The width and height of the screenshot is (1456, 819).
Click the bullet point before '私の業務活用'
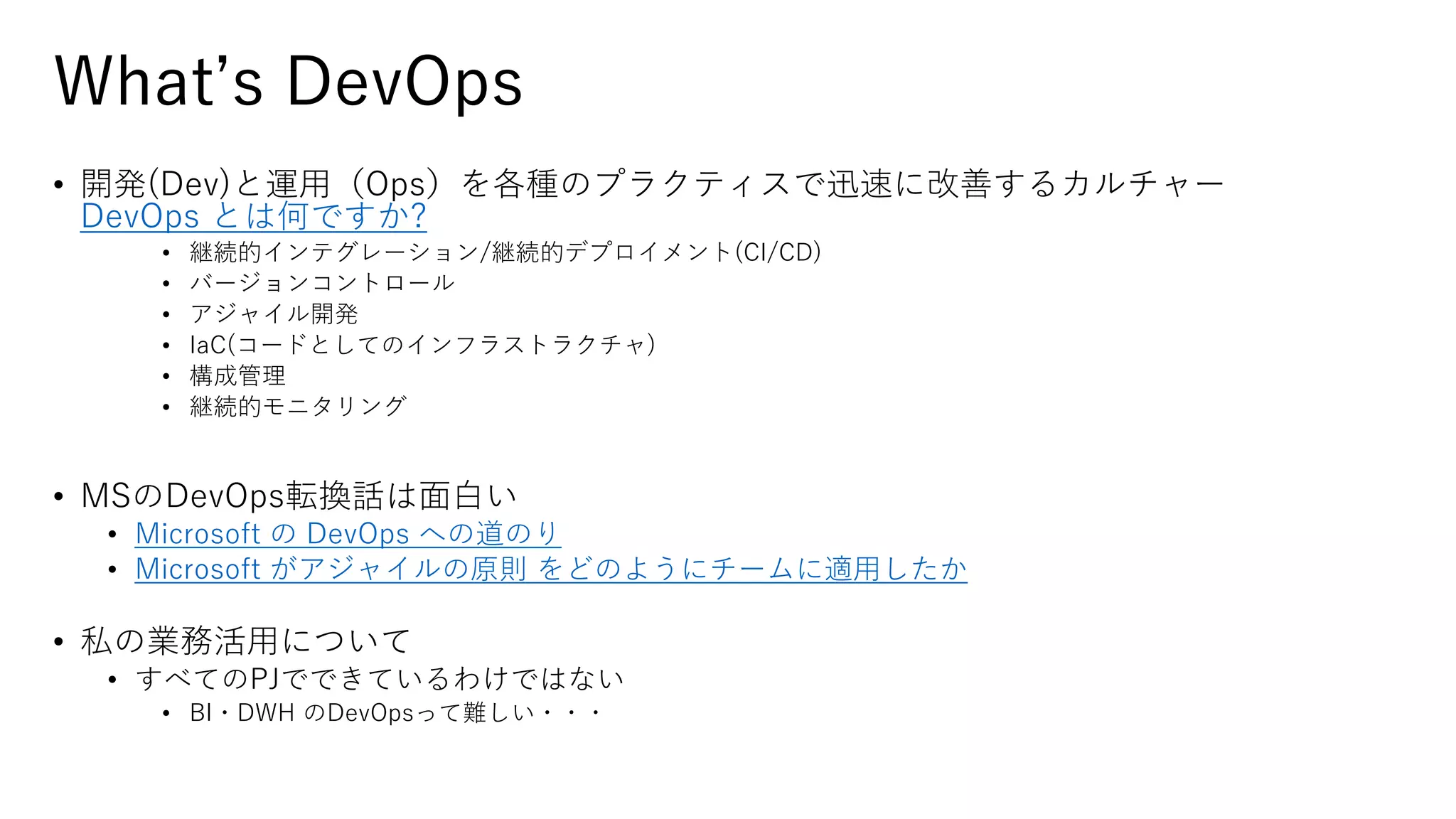[59, 641]
